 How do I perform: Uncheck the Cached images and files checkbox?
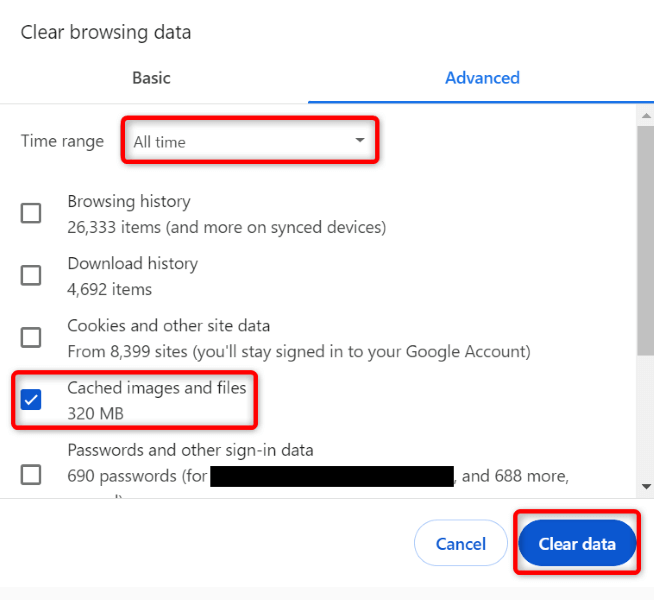32,400
